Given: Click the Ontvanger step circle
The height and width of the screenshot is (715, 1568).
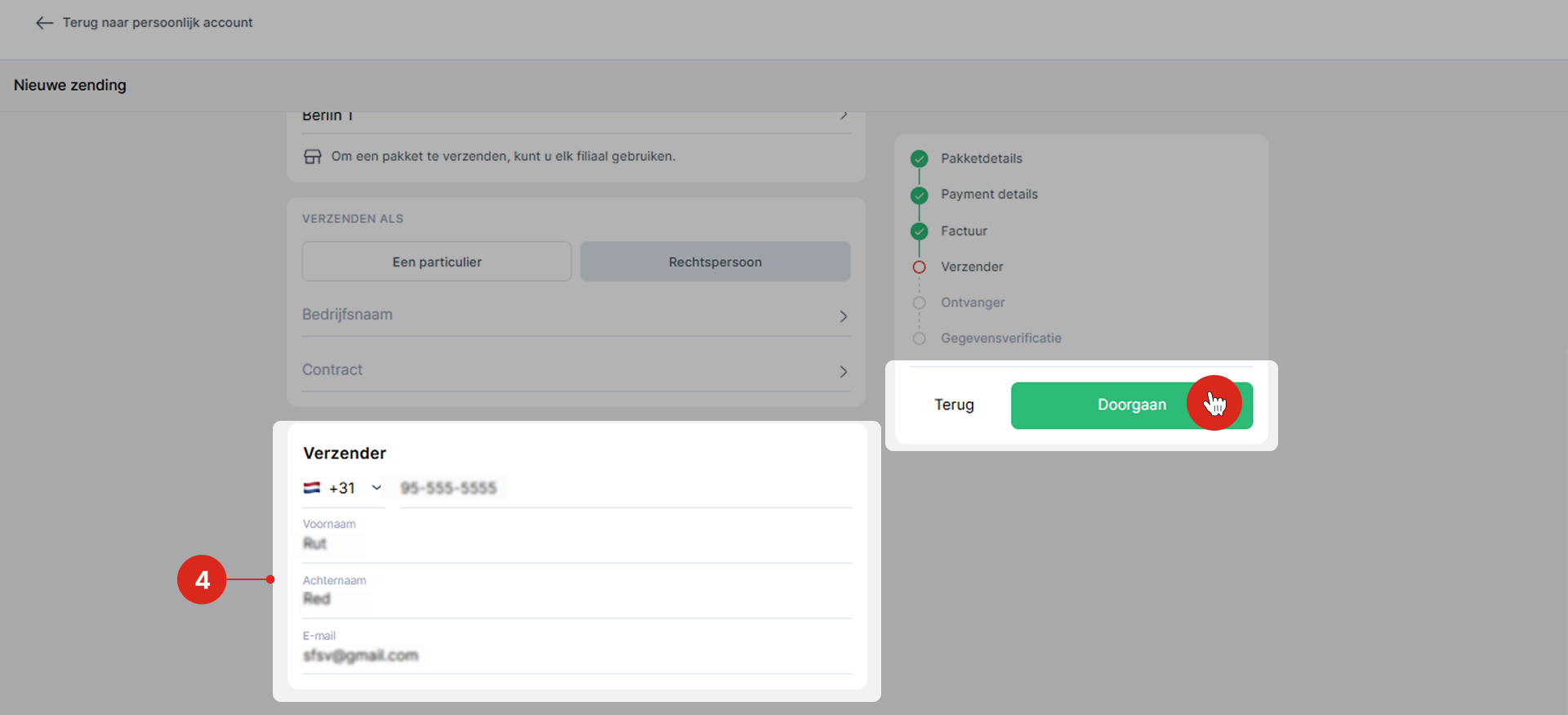Looking at the screenshot, I should coord(919,302).
